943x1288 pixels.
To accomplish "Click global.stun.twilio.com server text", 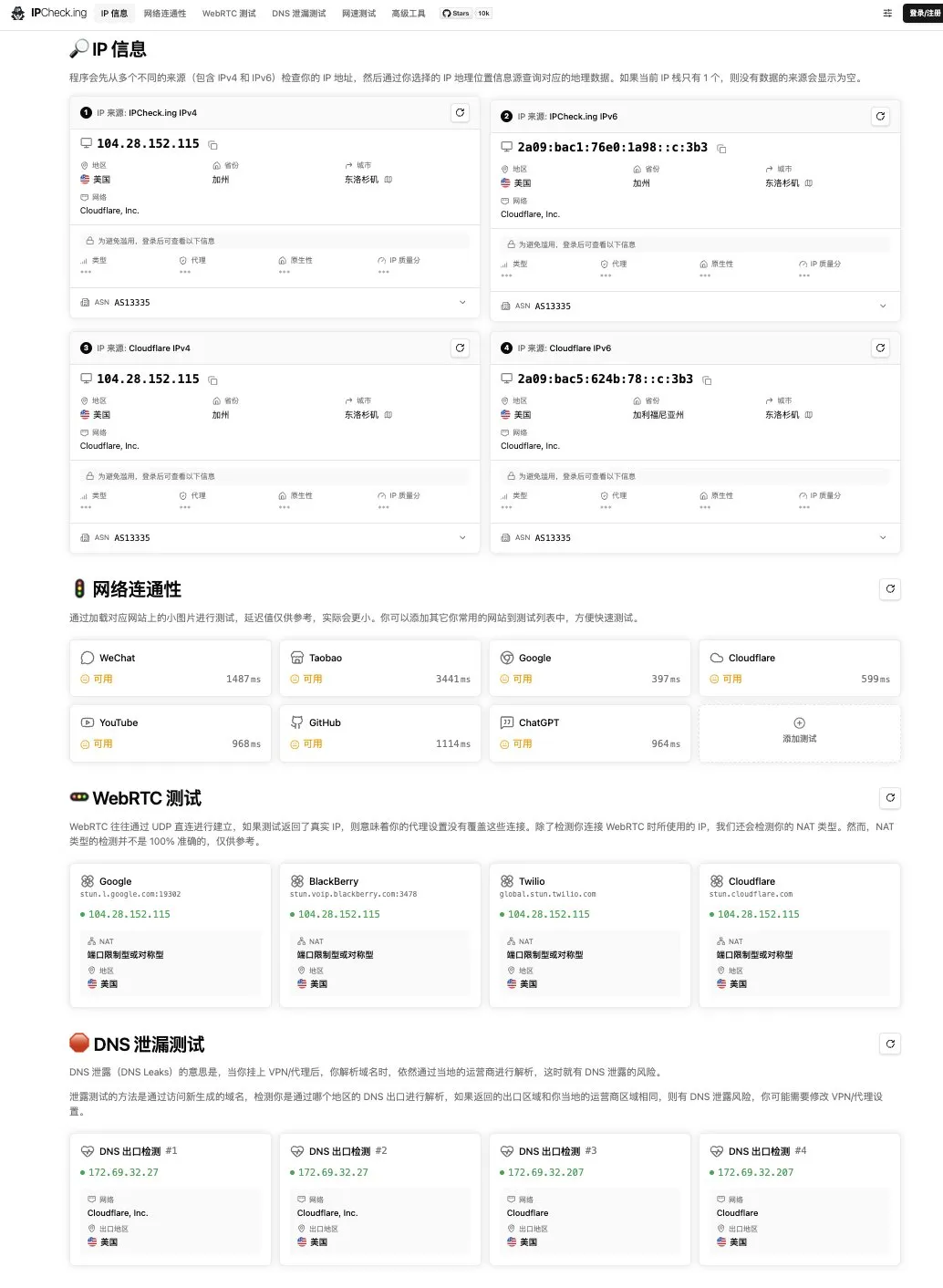I will coord(547,895).
